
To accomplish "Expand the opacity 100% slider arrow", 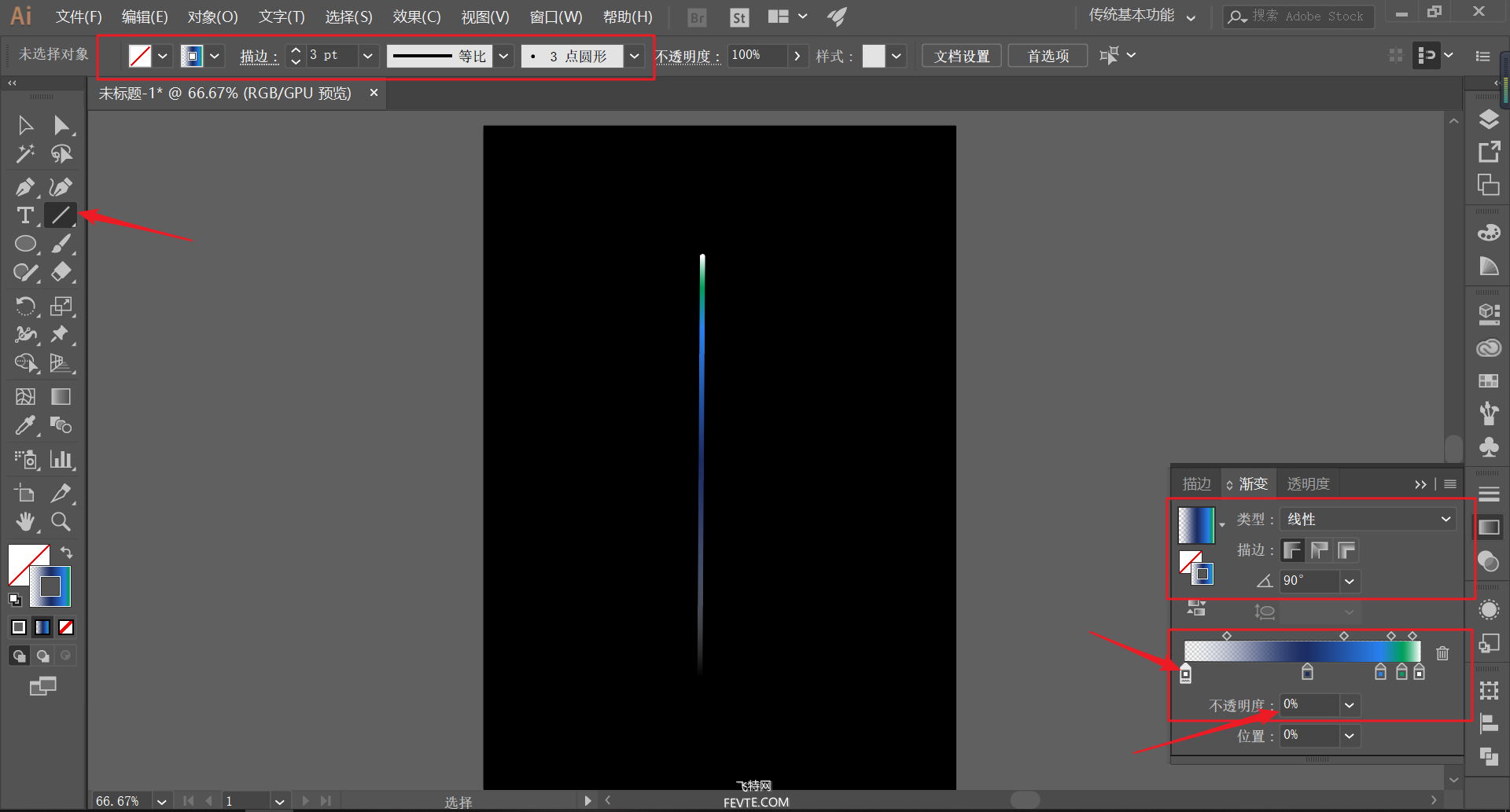I will click(x=797, y=56).
